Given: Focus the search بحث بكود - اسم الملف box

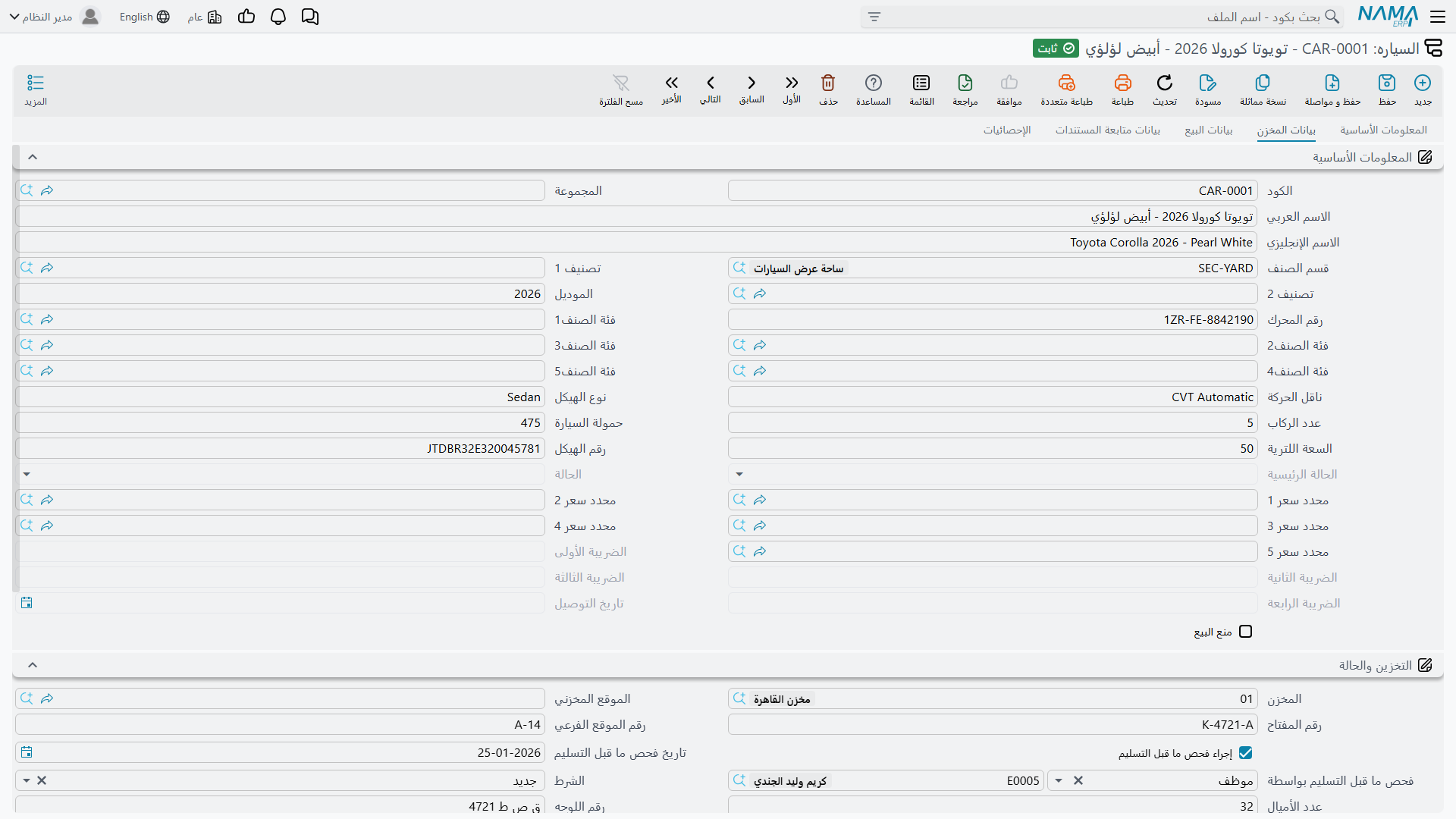Looking at the screenshot, I should (1102, 17).
